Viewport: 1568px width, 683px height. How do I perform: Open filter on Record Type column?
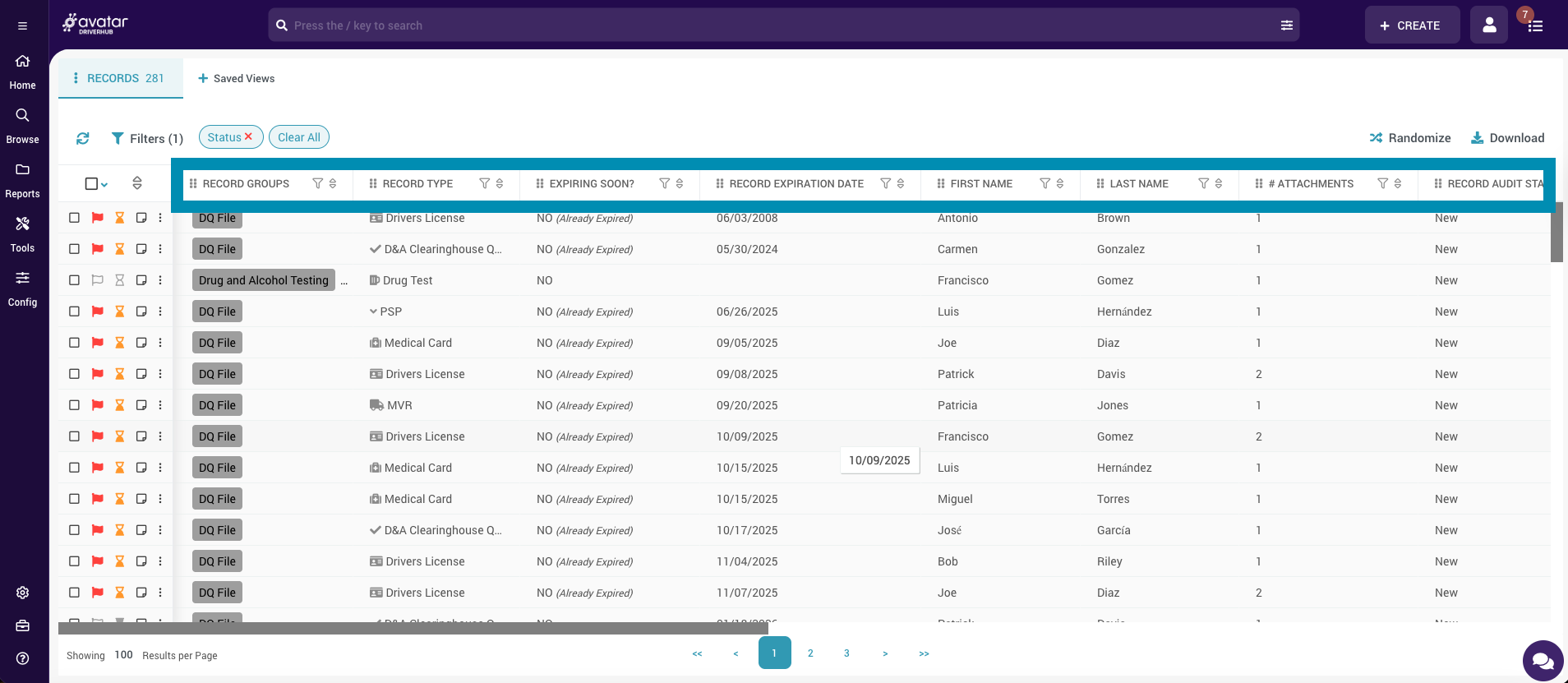point(485,183)
